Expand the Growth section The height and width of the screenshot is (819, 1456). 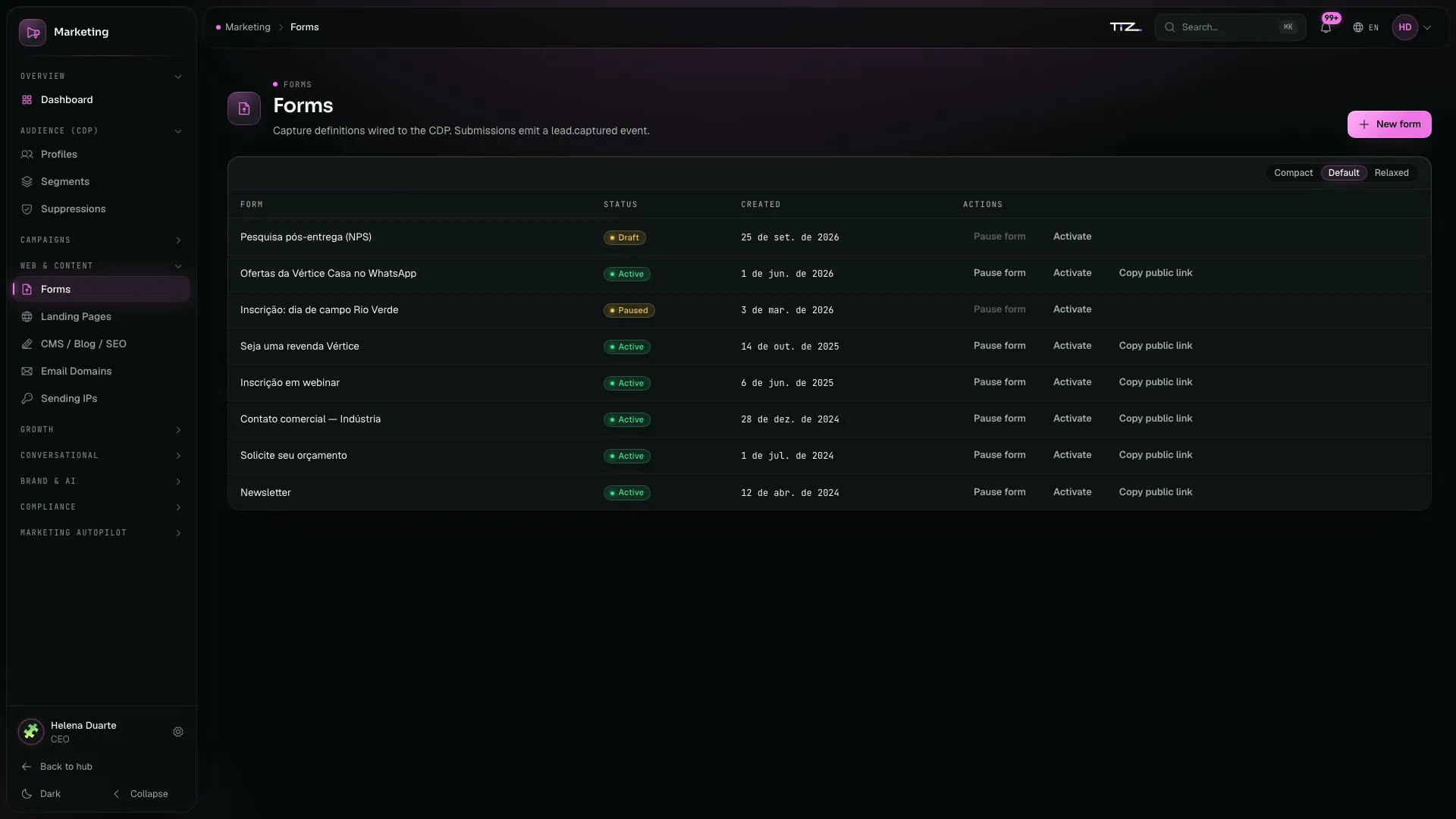click(102, 430)
